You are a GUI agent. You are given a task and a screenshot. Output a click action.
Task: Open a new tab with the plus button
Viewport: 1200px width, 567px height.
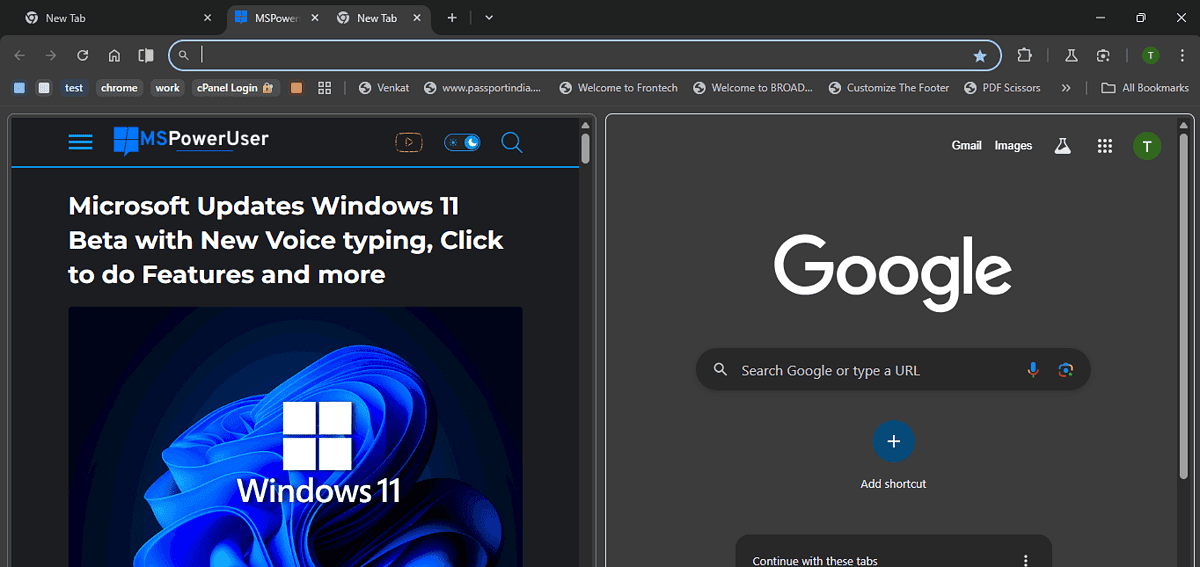[x=452, y=18]
